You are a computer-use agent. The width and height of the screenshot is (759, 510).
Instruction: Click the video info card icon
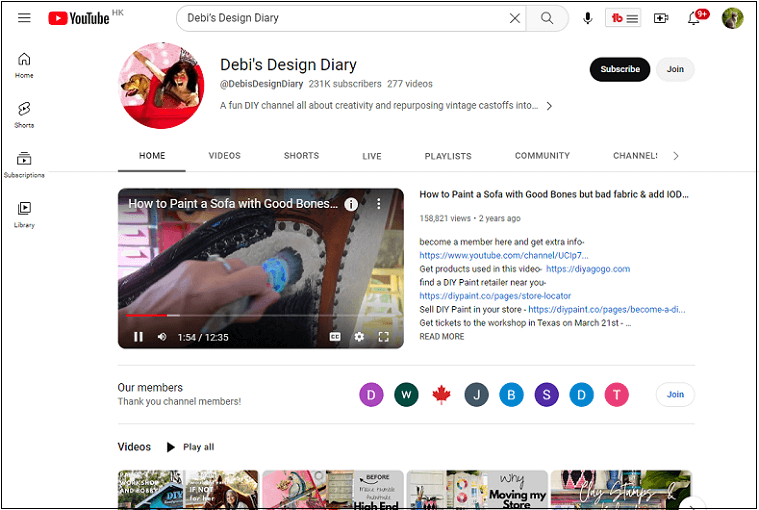coord(351,204)
